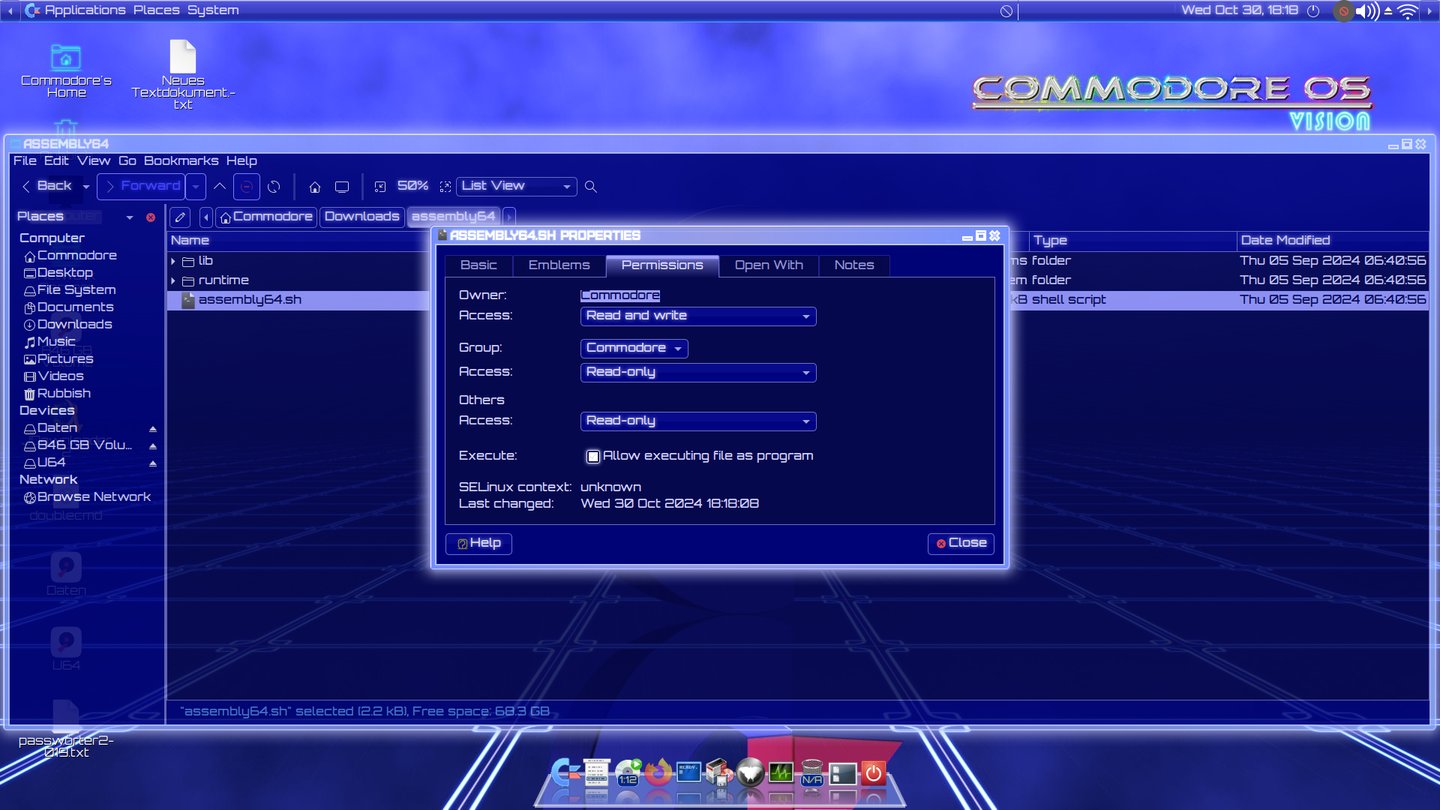Click the Close button in Properties dialog
1440x810 pixels.
click(961, 543)
